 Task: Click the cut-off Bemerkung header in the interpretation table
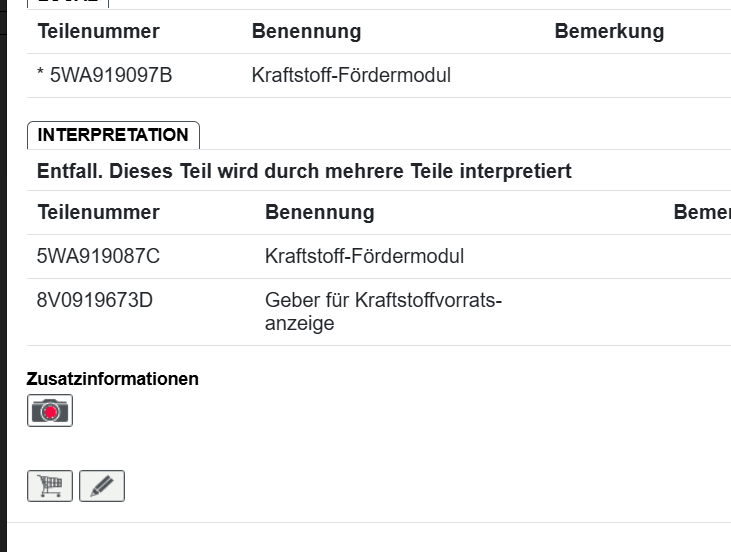click(702, 212)
